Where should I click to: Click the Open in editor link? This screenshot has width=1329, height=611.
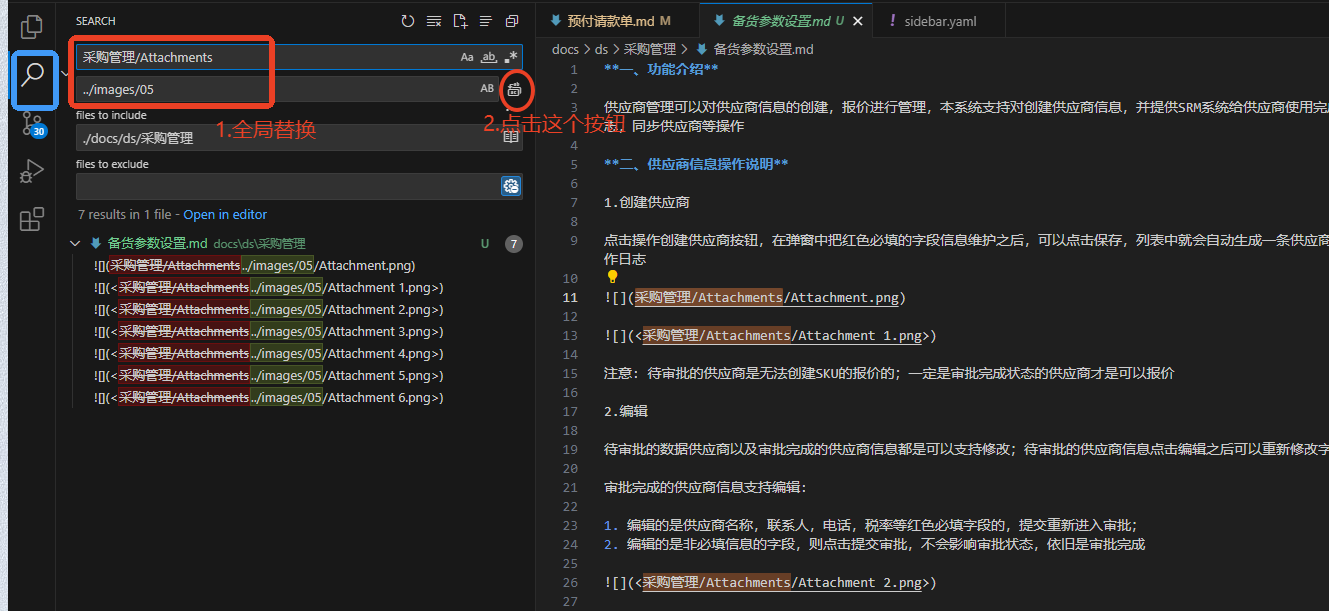(x=225, y=215)
